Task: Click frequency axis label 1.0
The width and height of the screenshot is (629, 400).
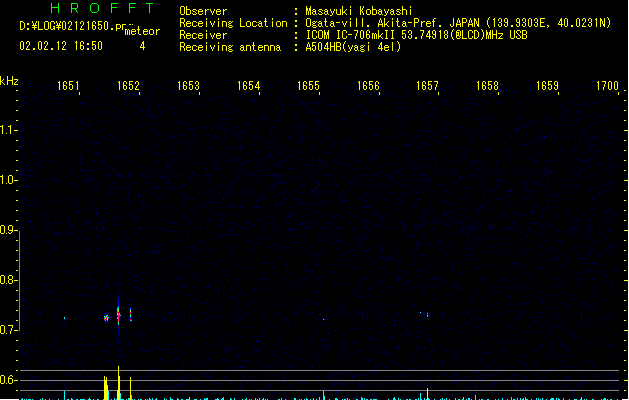Action: point(6,180)
